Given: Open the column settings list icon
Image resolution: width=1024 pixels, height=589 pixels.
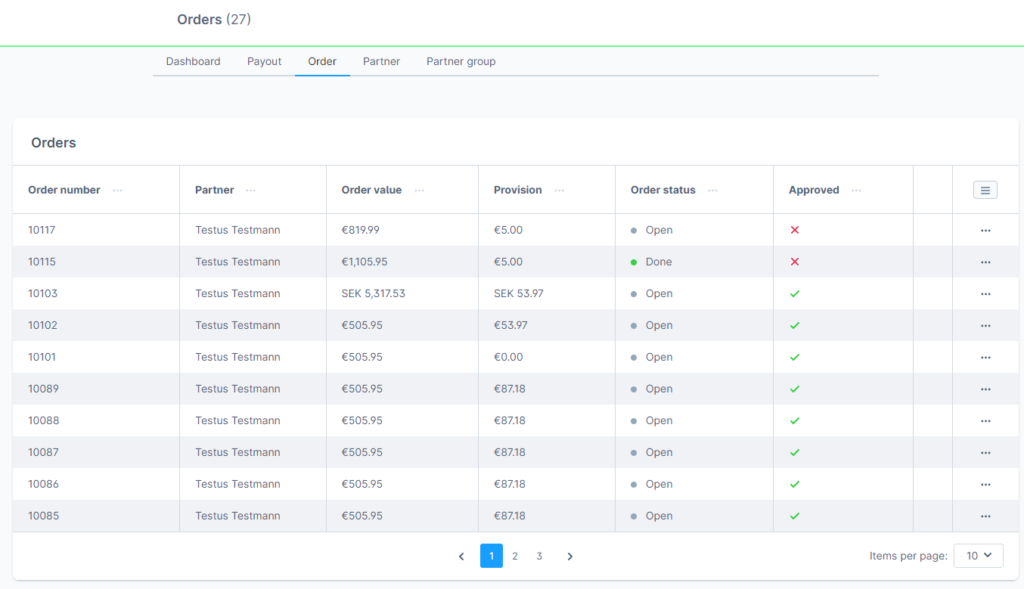Looking at the screenshot, I should coord(985,190).
